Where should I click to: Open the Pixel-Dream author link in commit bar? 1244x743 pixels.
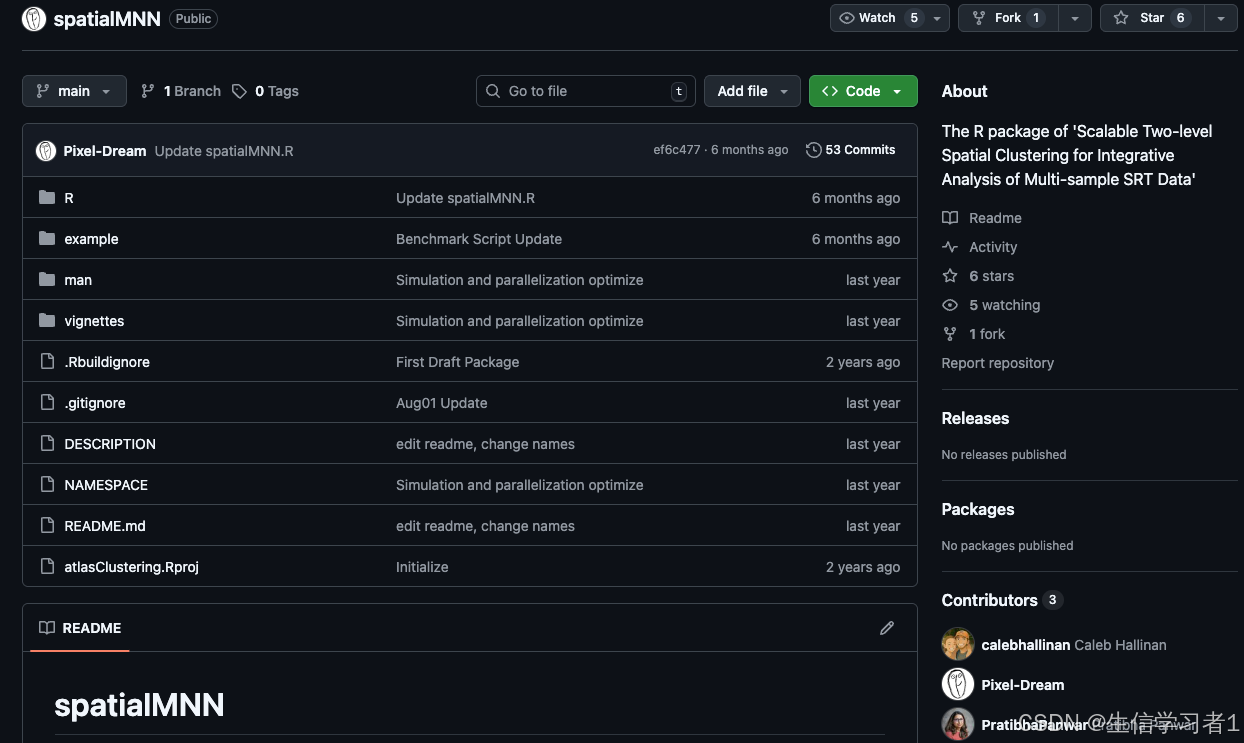point(105,151)
